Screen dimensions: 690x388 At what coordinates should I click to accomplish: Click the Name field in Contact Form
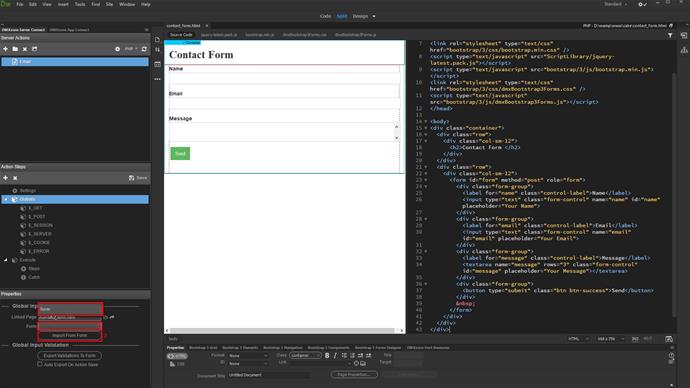tap(284, 78)
